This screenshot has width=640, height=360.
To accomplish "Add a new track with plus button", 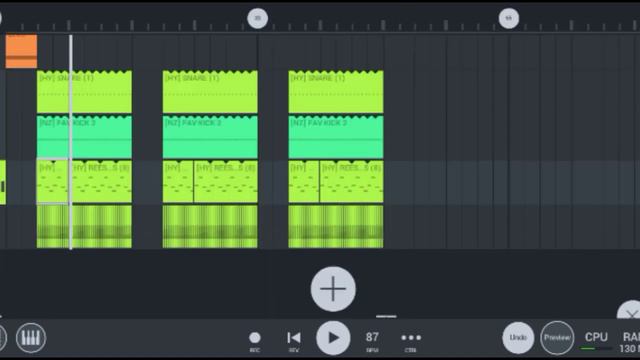I will point(333,289).
